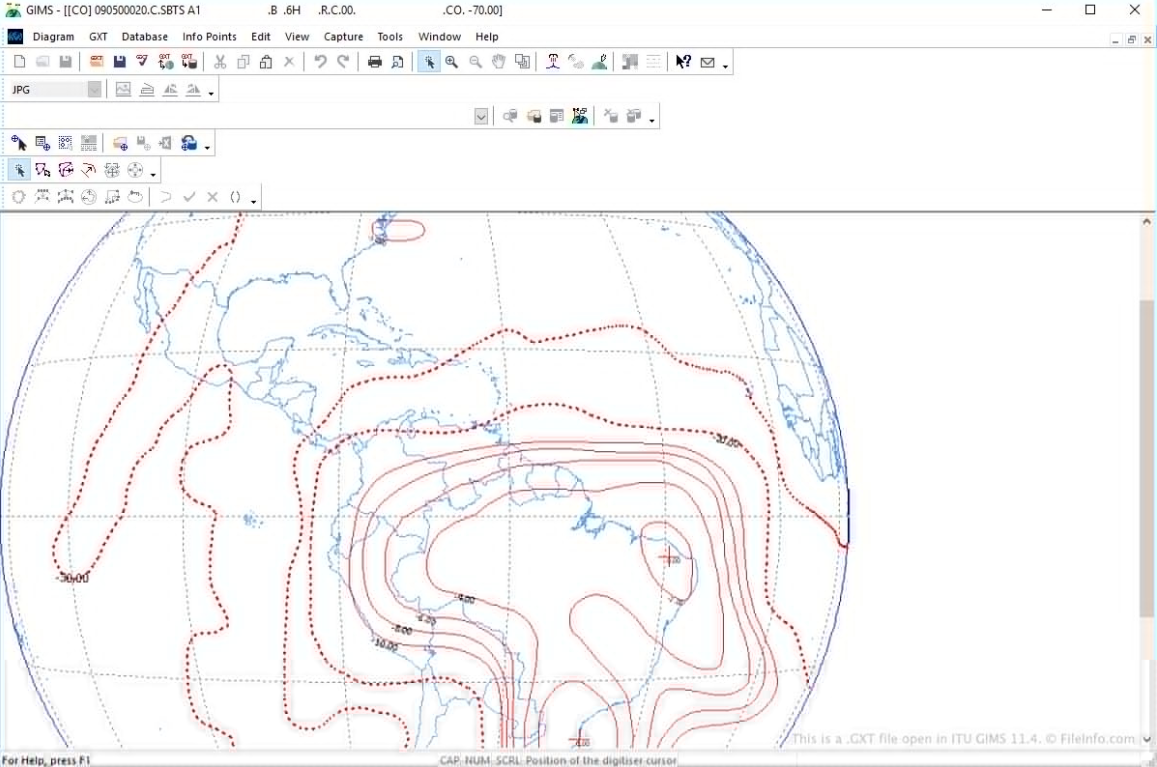Click the scissors Cut icon

[220, 62]
